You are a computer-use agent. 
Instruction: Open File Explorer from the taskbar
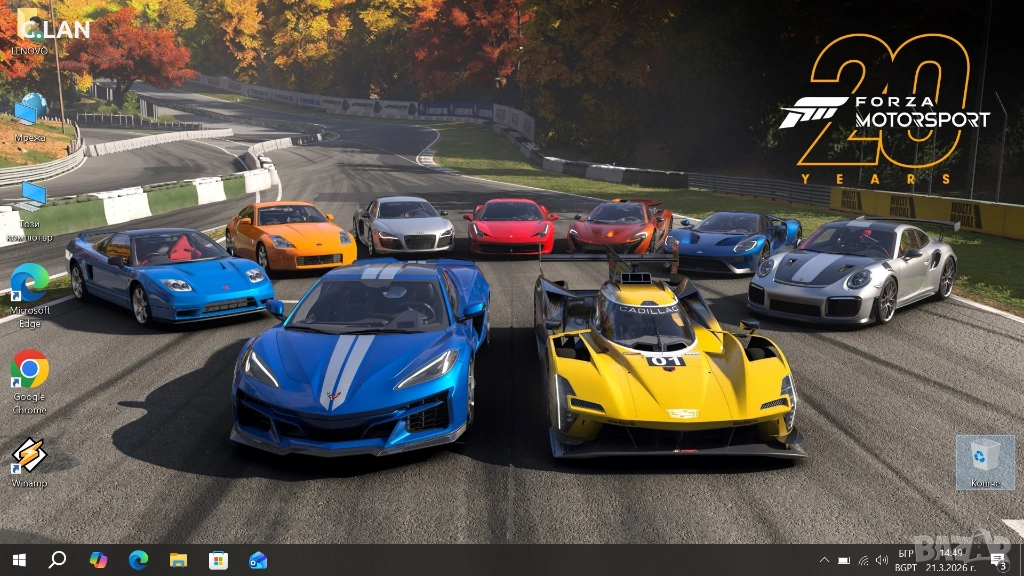[x=178, y=560]
